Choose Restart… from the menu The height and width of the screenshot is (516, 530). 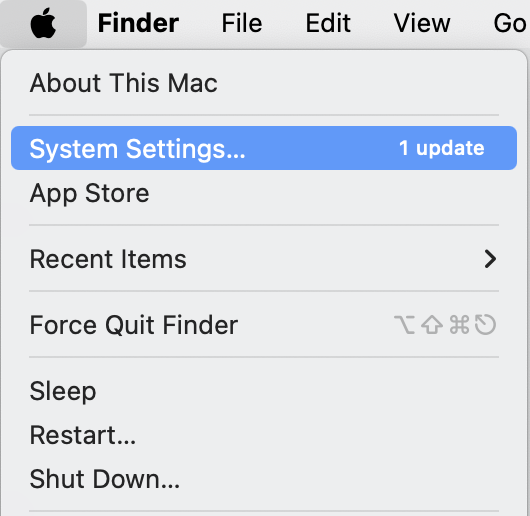coord(264,435)
